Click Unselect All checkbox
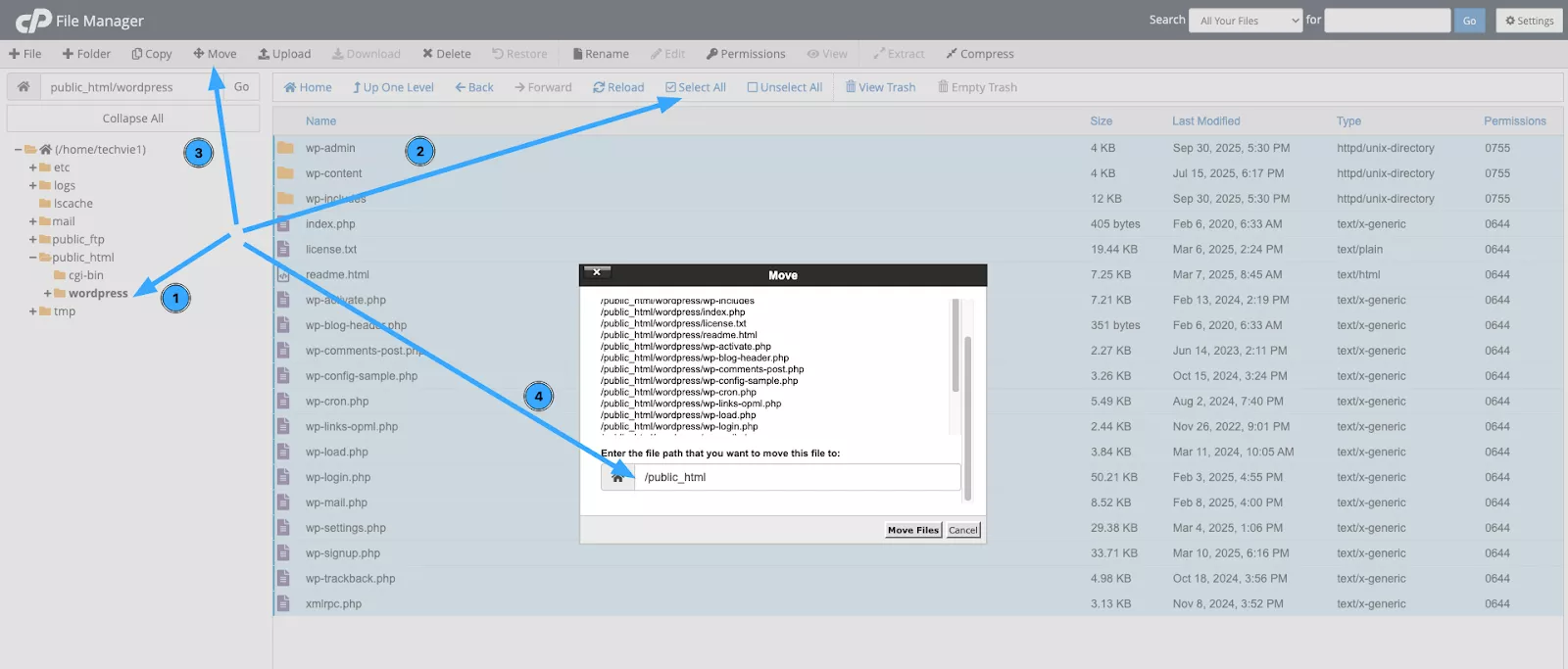 coord(753,87)
